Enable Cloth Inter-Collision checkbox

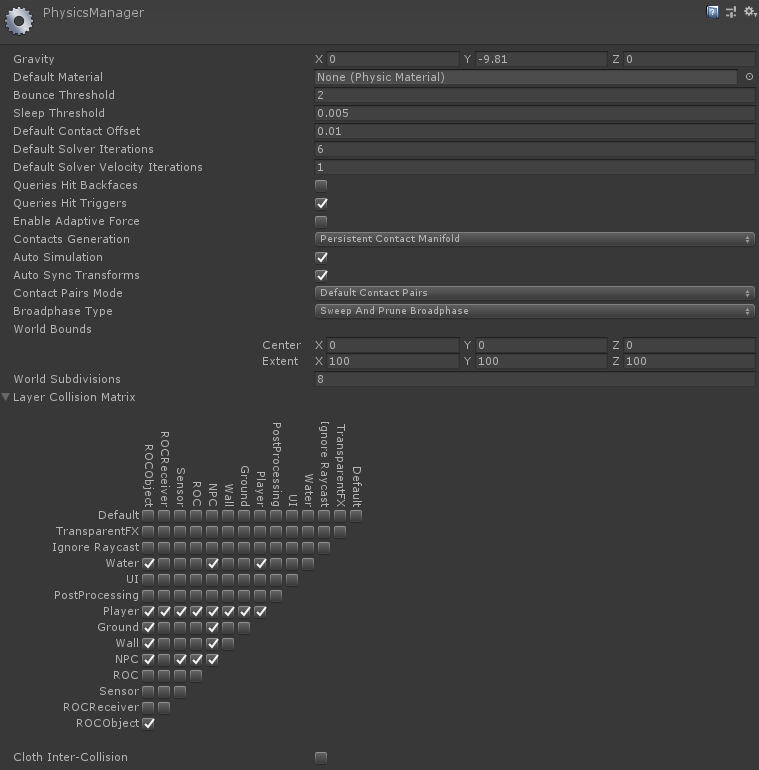tap(321, 758)
